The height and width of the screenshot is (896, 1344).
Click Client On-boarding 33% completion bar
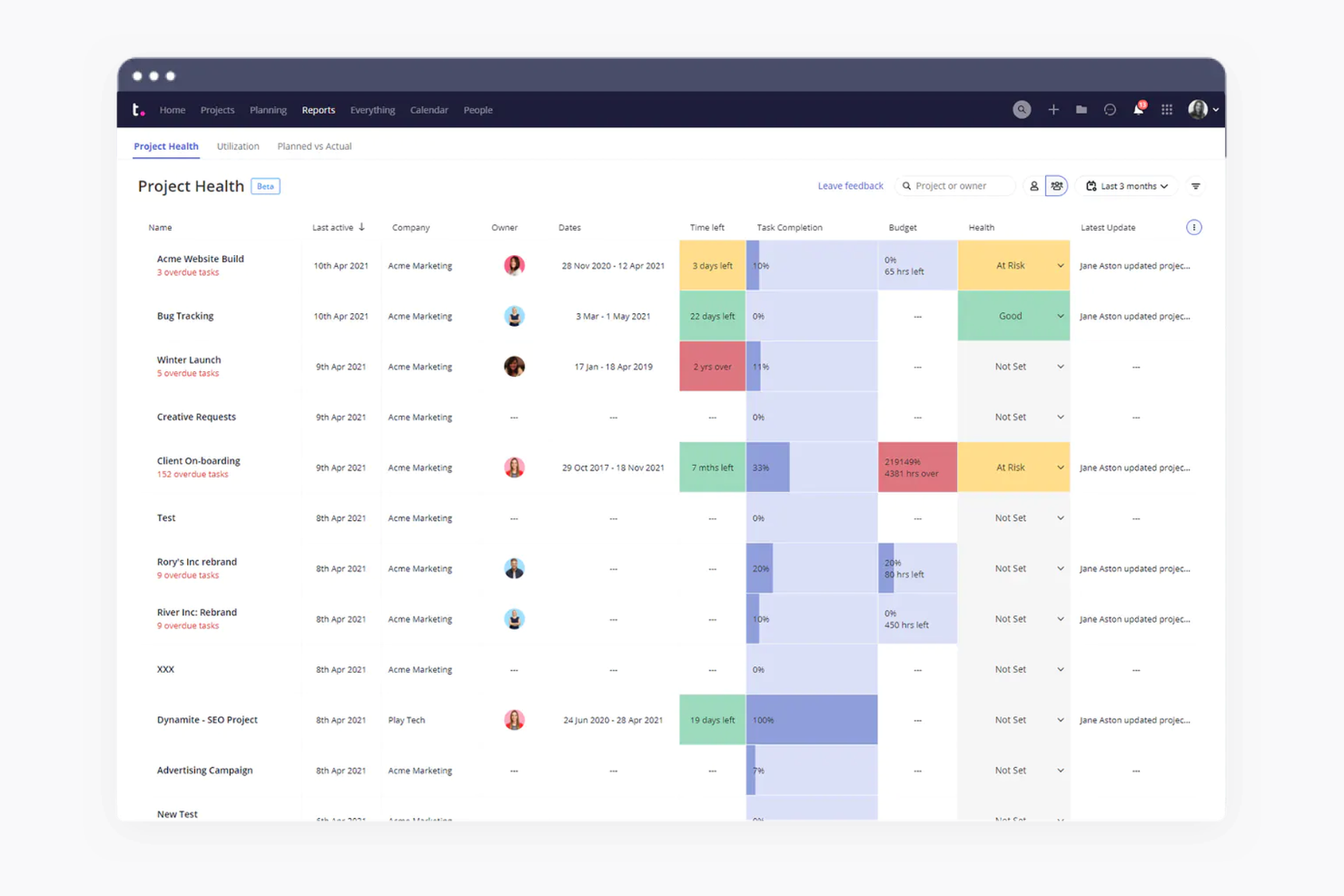tap(812, 468)
